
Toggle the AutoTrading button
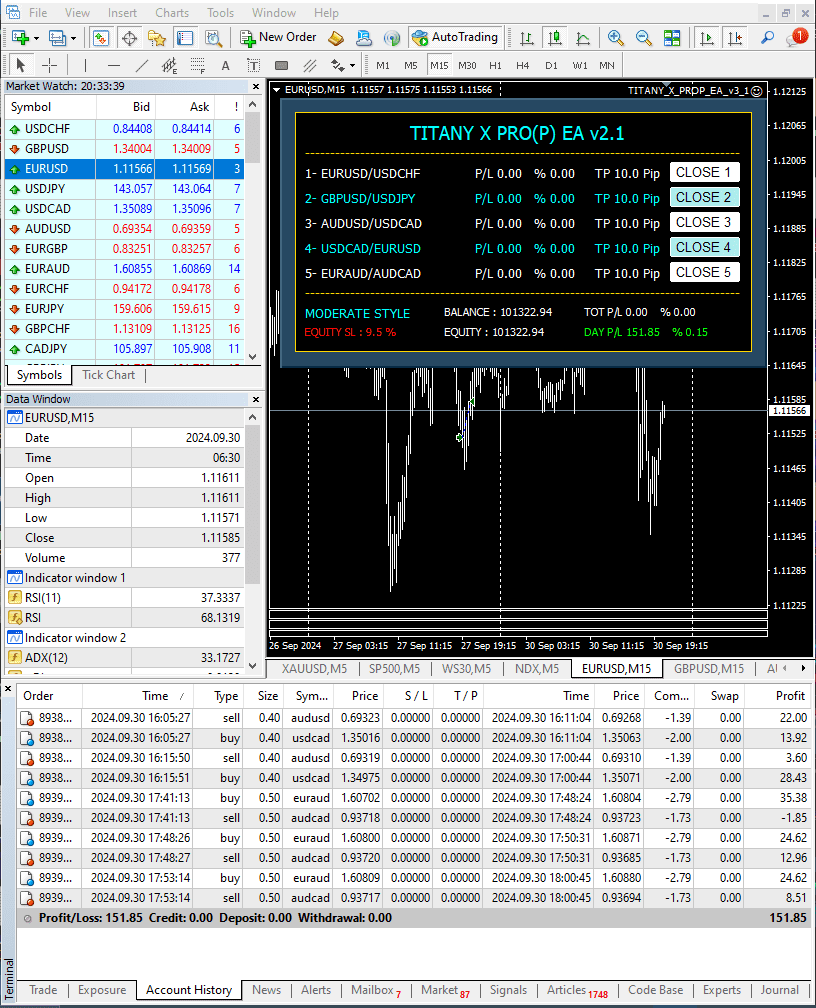456,37
